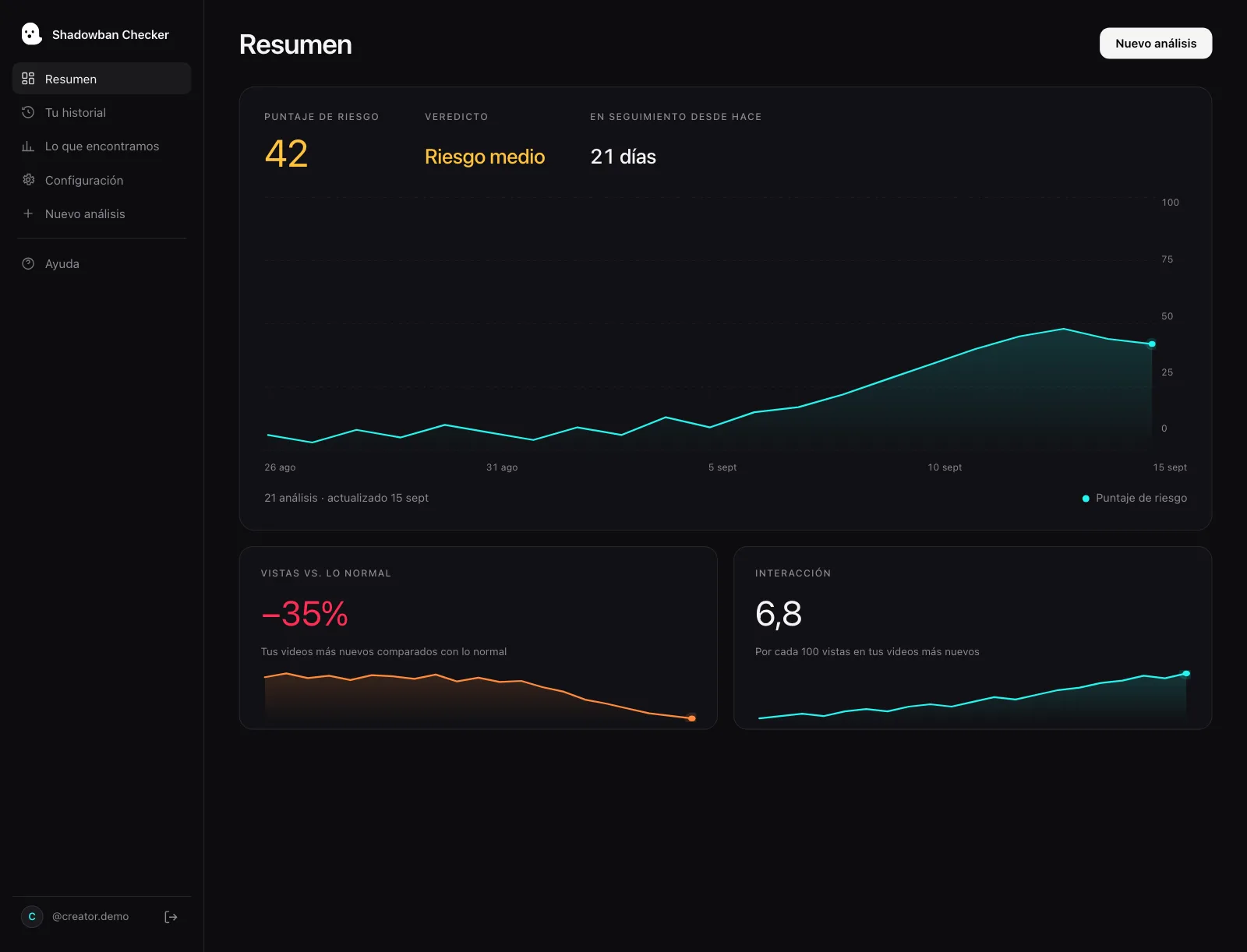Click the cyan end point of the Interacción sparkline
Viewport: 1247px width, 952px height.
[x=1186, y=673]
